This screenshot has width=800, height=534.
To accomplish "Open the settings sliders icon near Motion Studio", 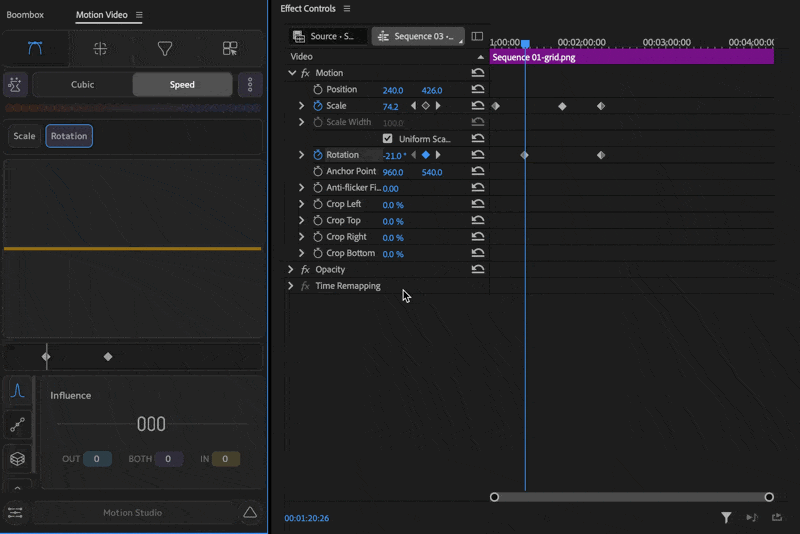I will 15,513.
